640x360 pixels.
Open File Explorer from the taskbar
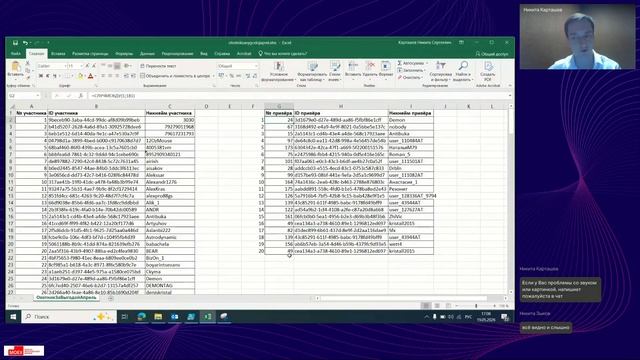pyautogui.click(x=158, y=317)
